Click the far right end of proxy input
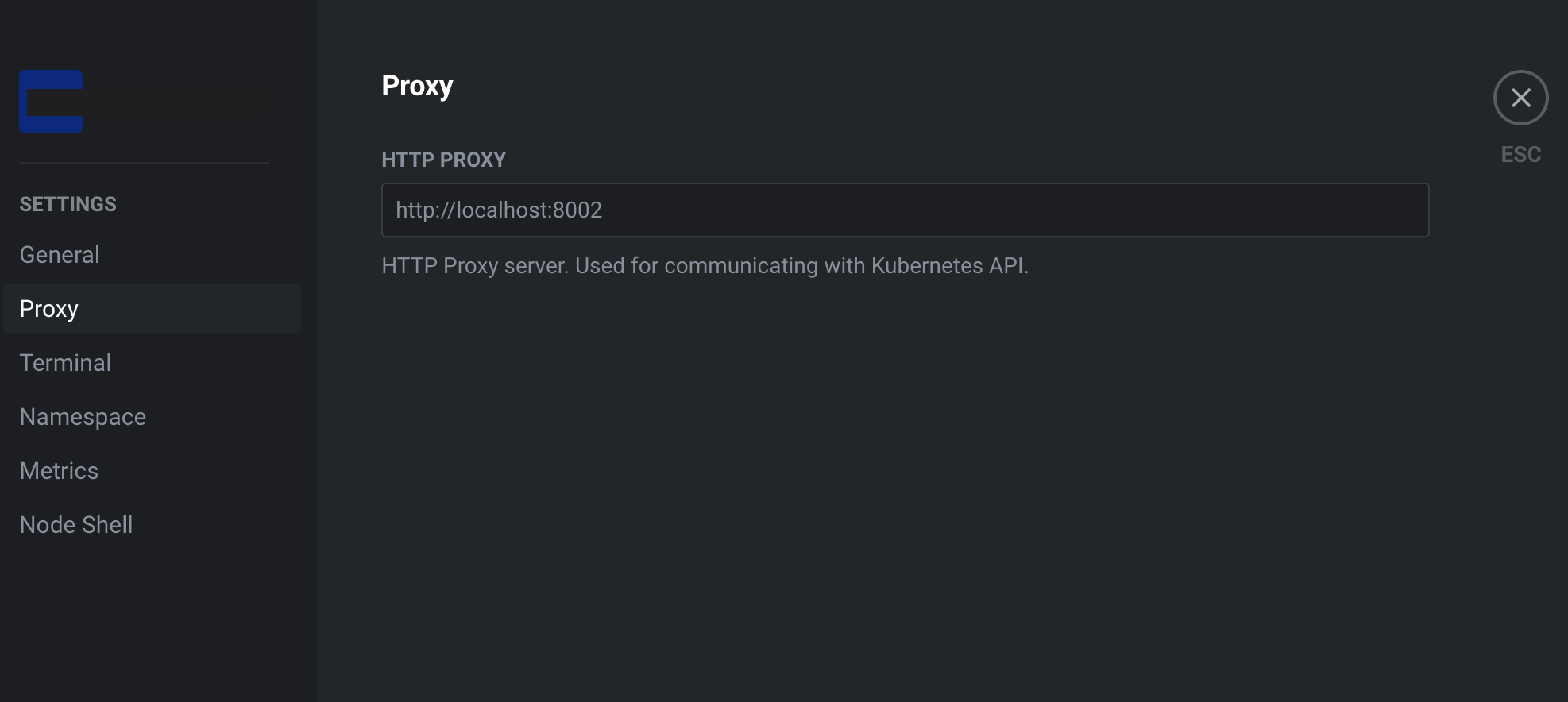The width and height of the screenshot is (1568, 702). (x=1414, y=210)
